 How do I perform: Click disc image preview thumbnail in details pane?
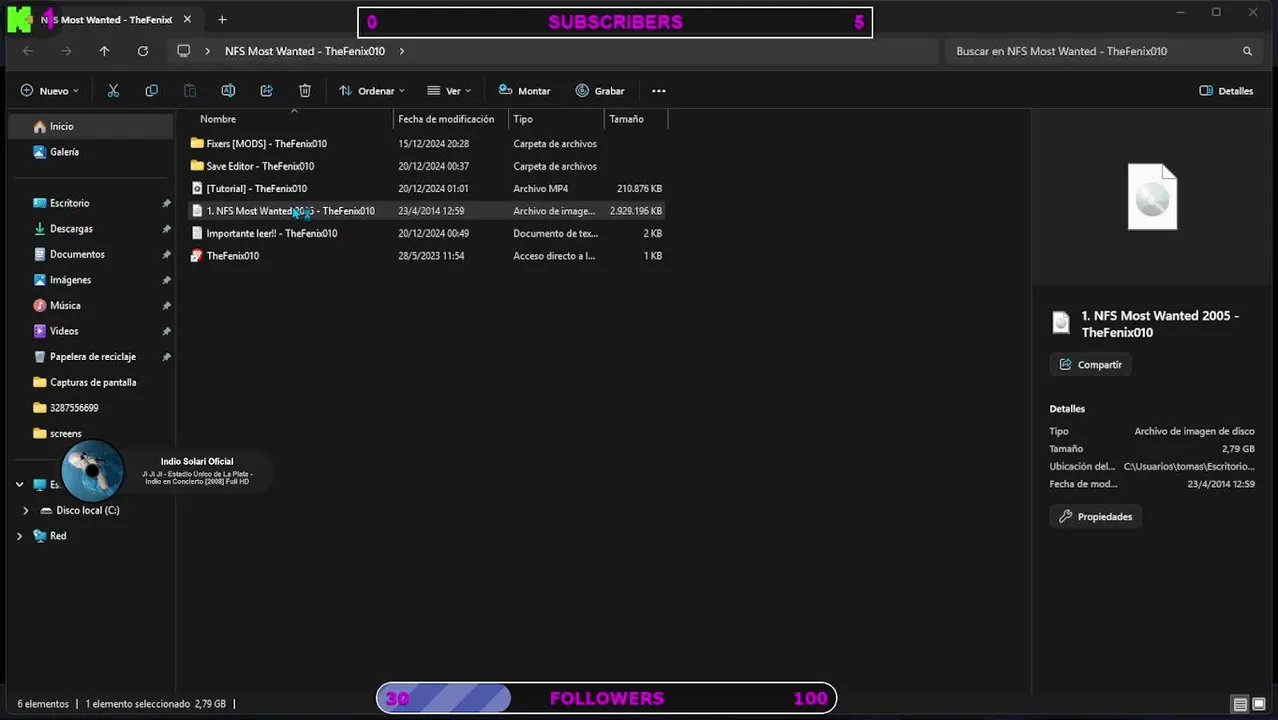(1152, 197)
